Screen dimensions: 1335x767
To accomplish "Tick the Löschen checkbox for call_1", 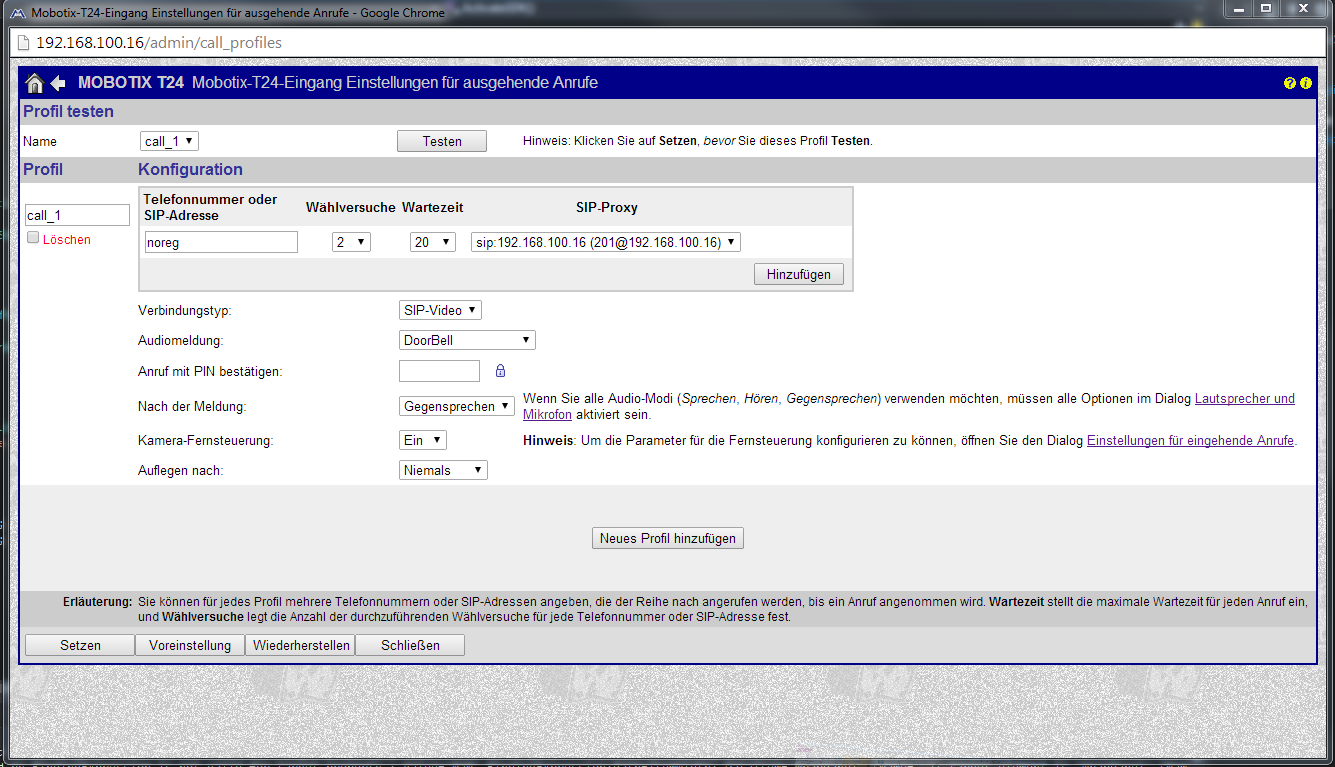I will [33, 238].
